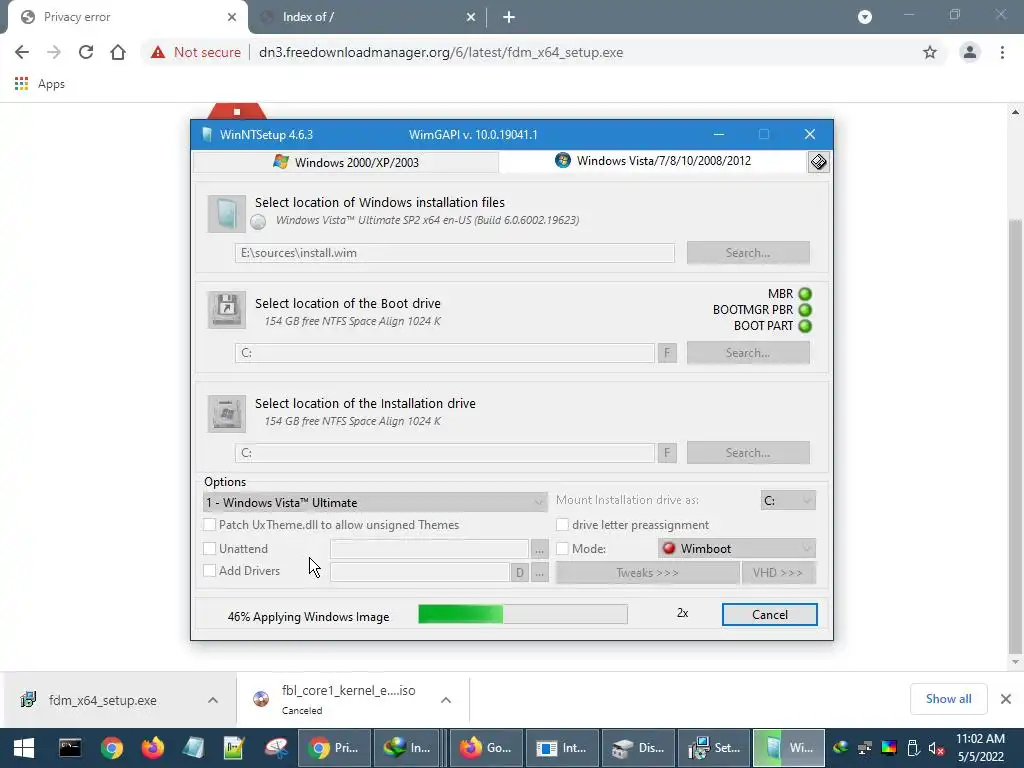Click Search for the Boot drive

(x=748, y=353)
